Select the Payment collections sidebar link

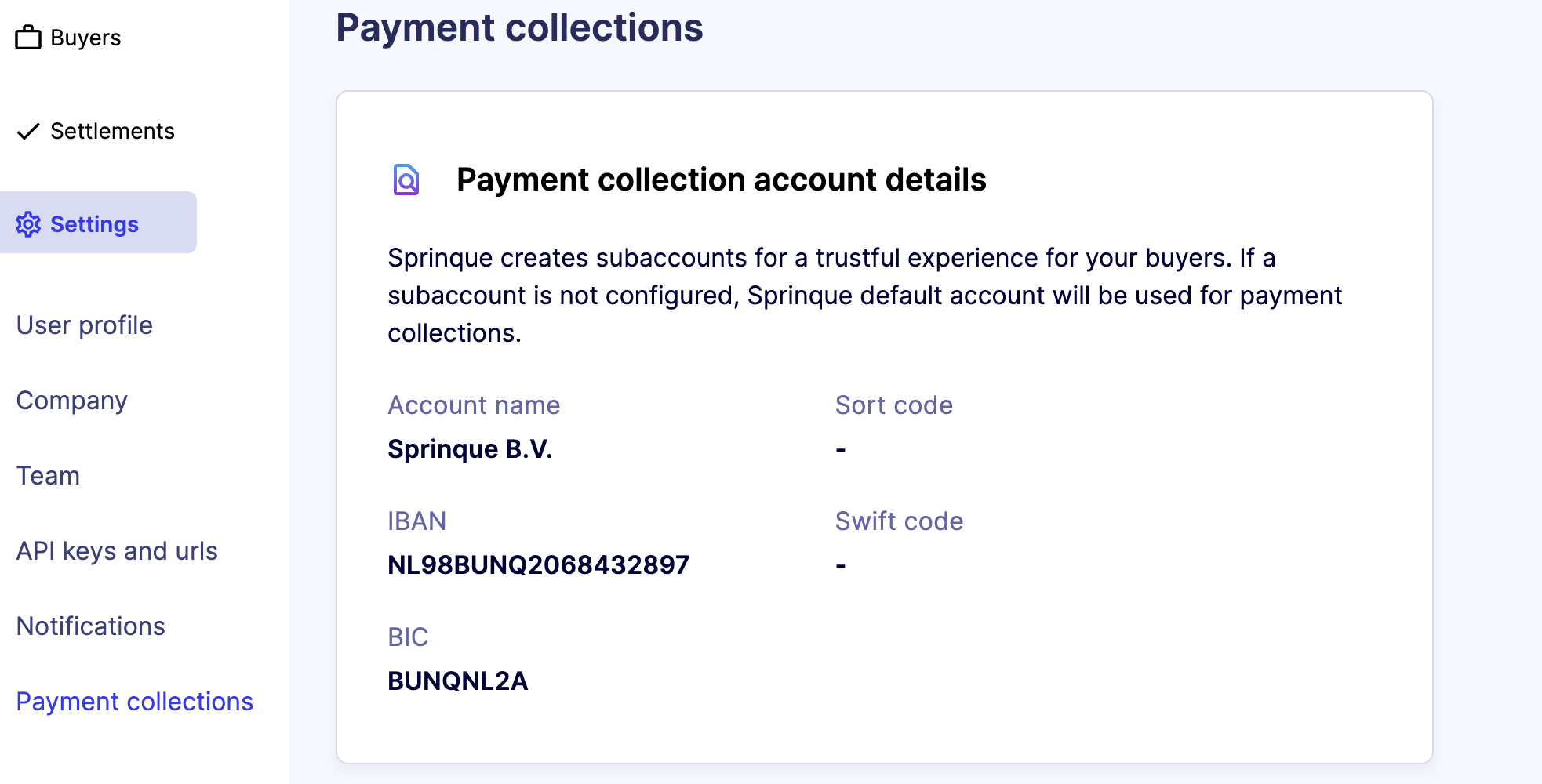click(x=135, y=702)
